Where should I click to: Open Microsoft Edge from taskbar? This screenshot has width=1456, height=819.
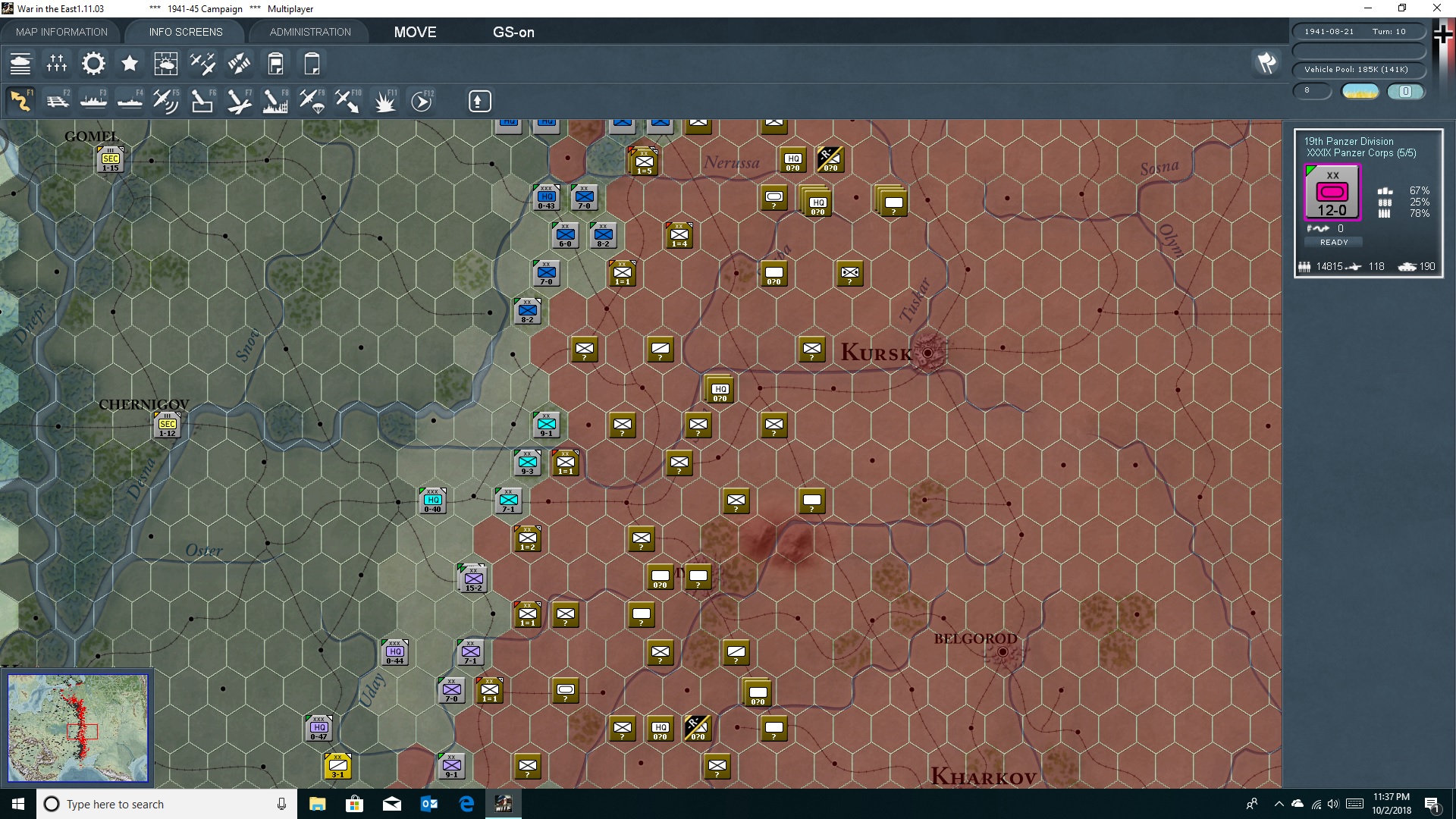466,804
